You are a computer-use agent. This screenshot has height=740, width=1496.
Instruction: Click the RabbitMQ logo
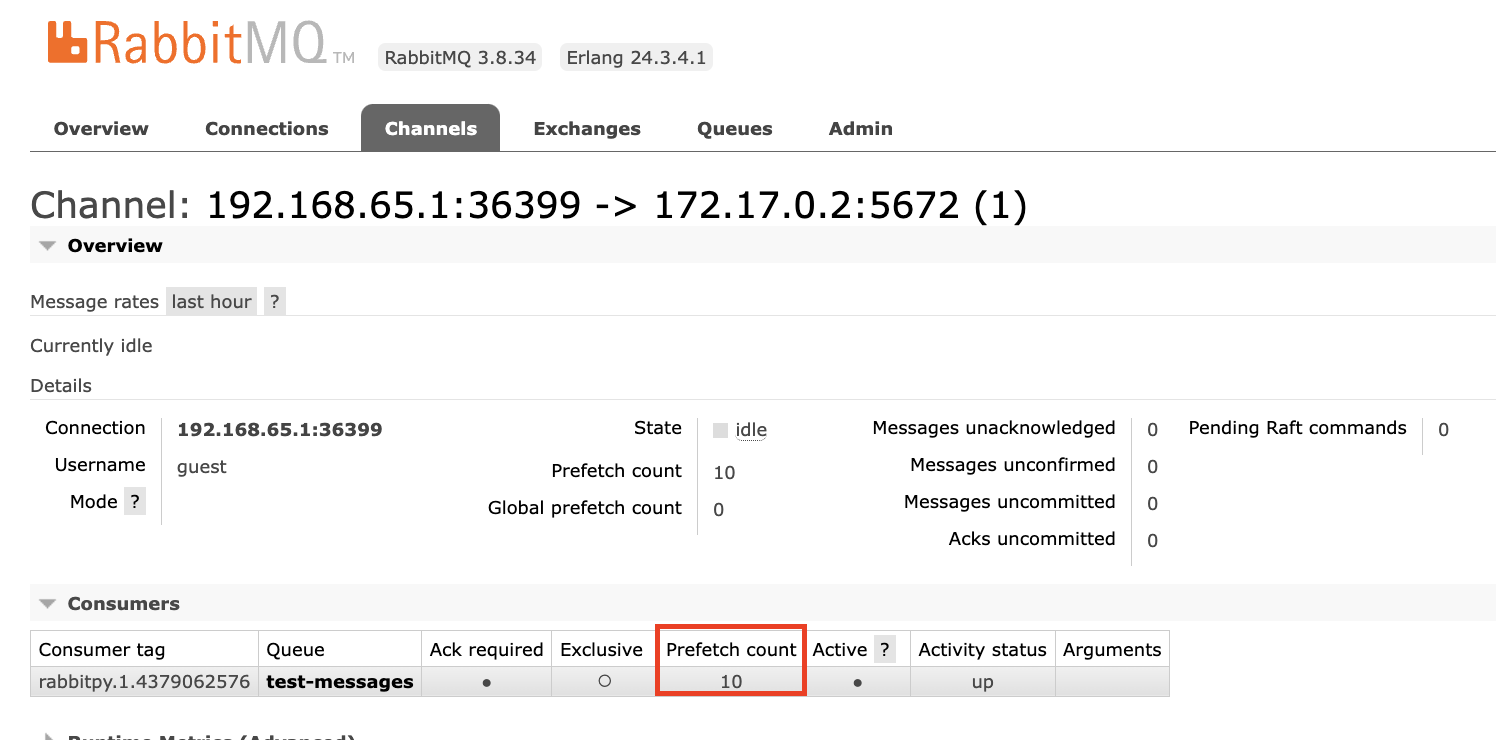(200, 43)
